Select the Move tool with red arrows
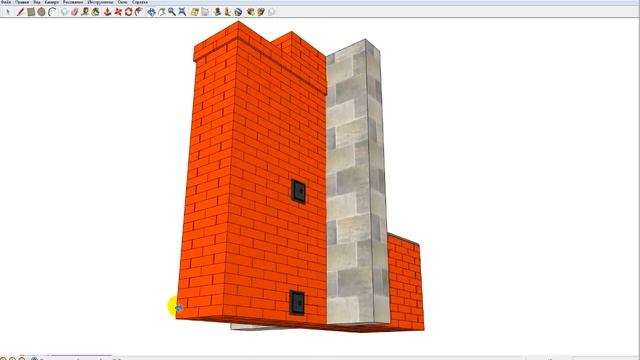The image size is (640, 360). [118, 12]
